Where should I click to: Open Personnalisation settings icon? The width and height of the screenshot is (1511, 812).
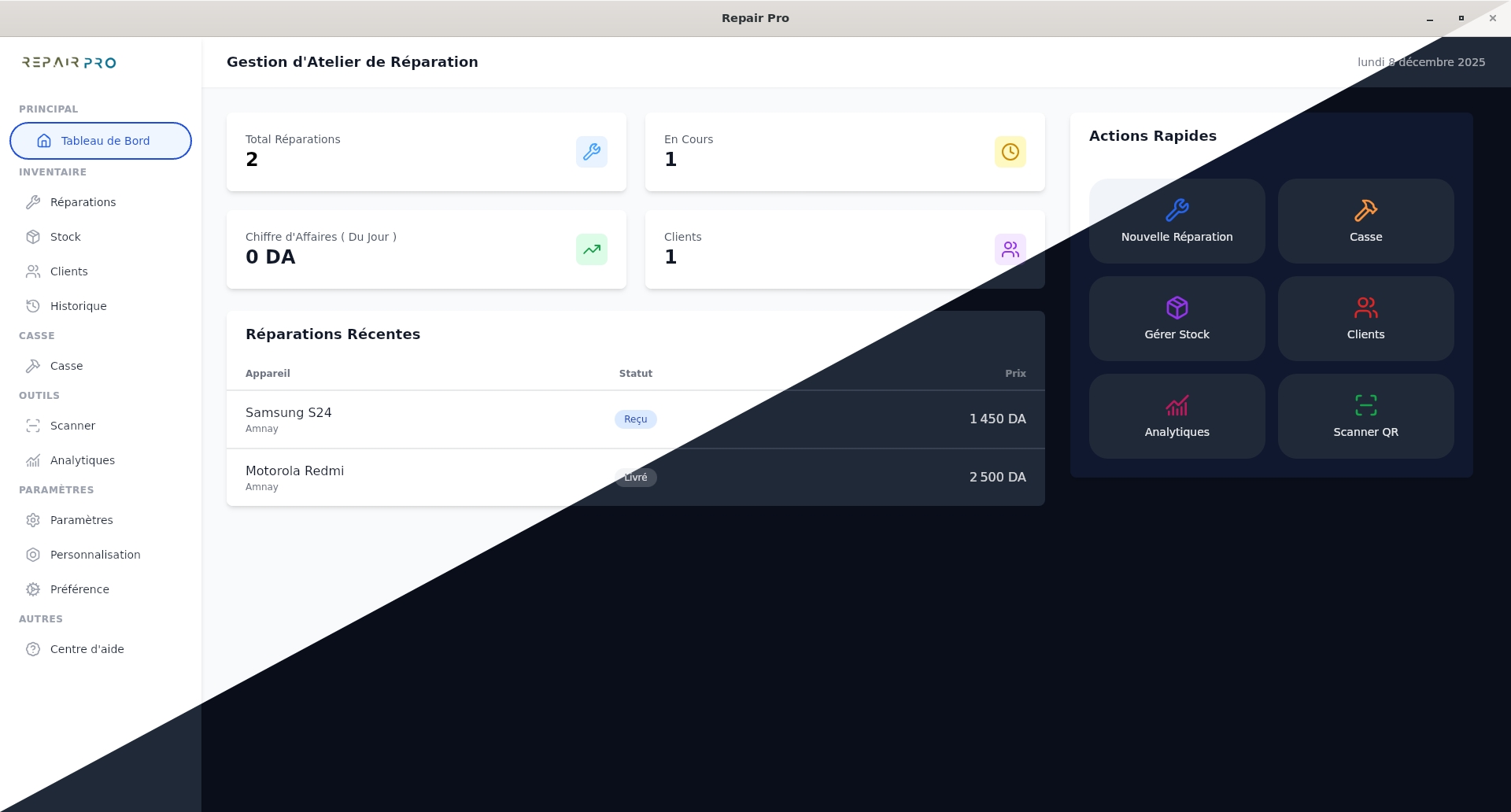32,555
